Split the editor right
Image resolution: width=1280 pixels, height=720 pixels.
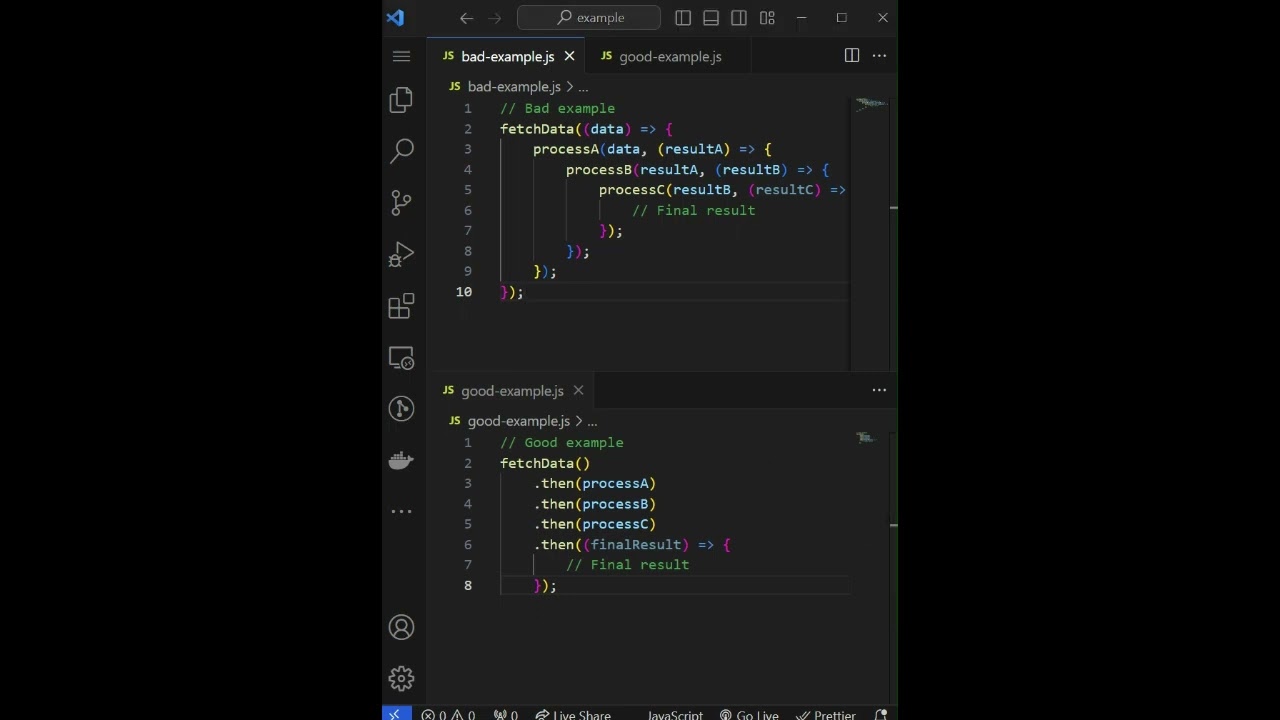coord(852,56)
